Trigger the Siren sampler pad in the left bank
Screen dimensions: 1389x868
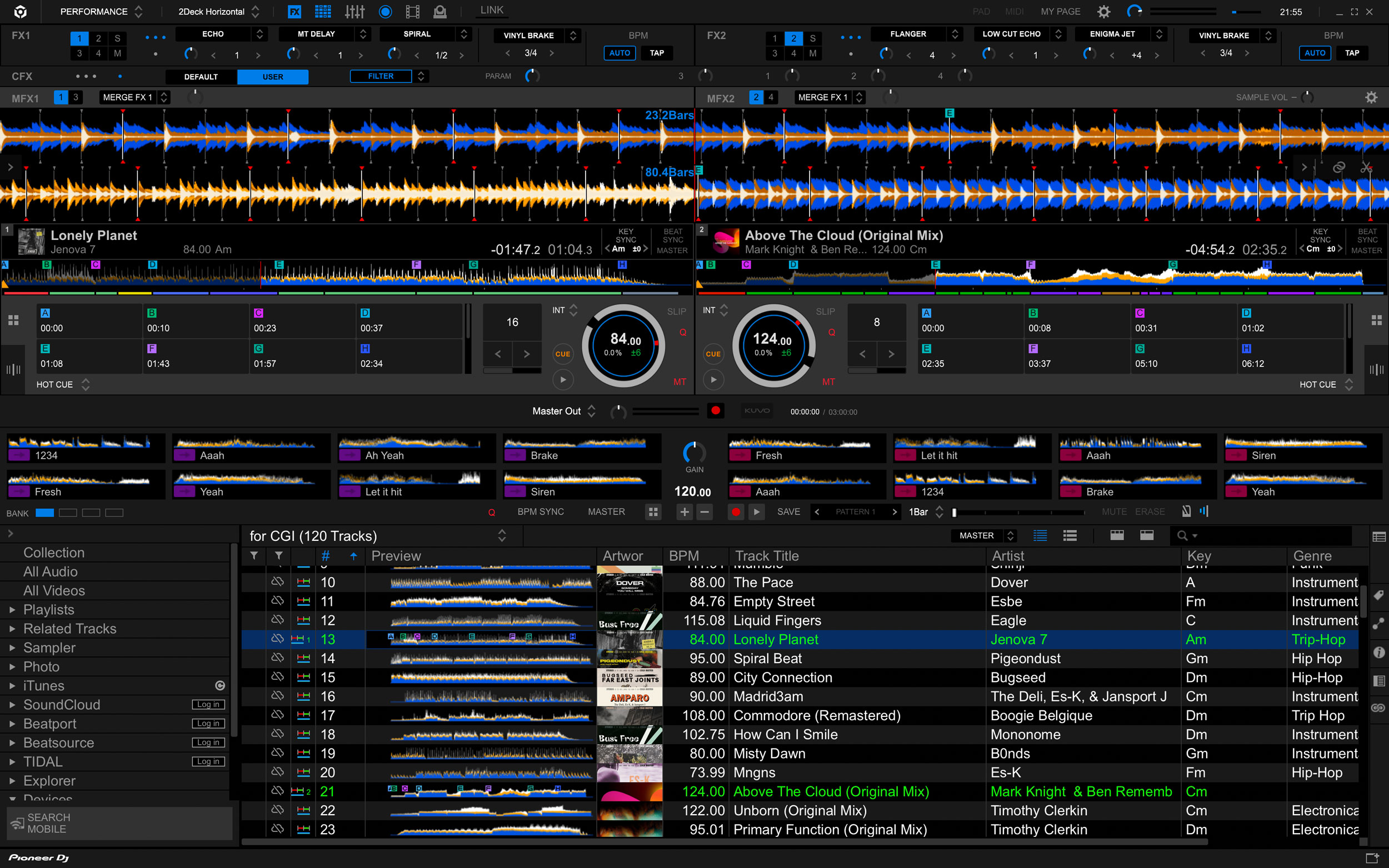(582, 484)
